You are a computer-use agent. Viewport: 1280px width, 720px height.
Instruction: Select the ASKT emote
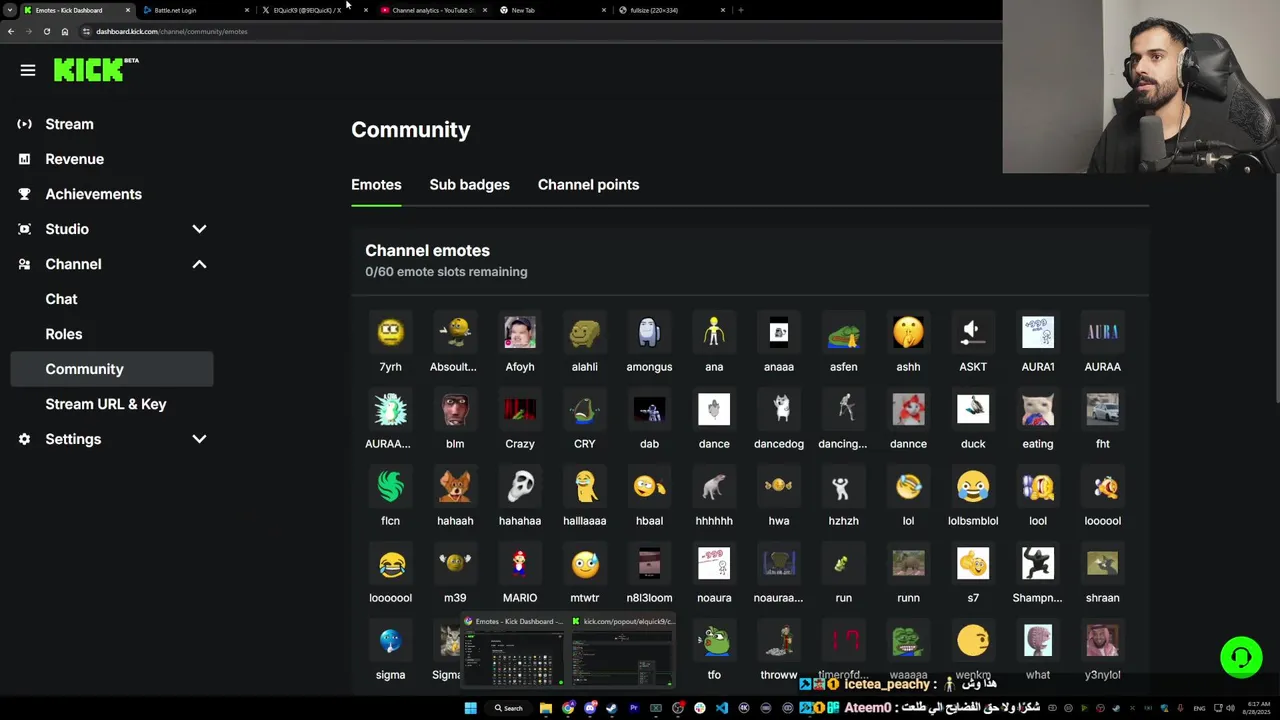973,332
